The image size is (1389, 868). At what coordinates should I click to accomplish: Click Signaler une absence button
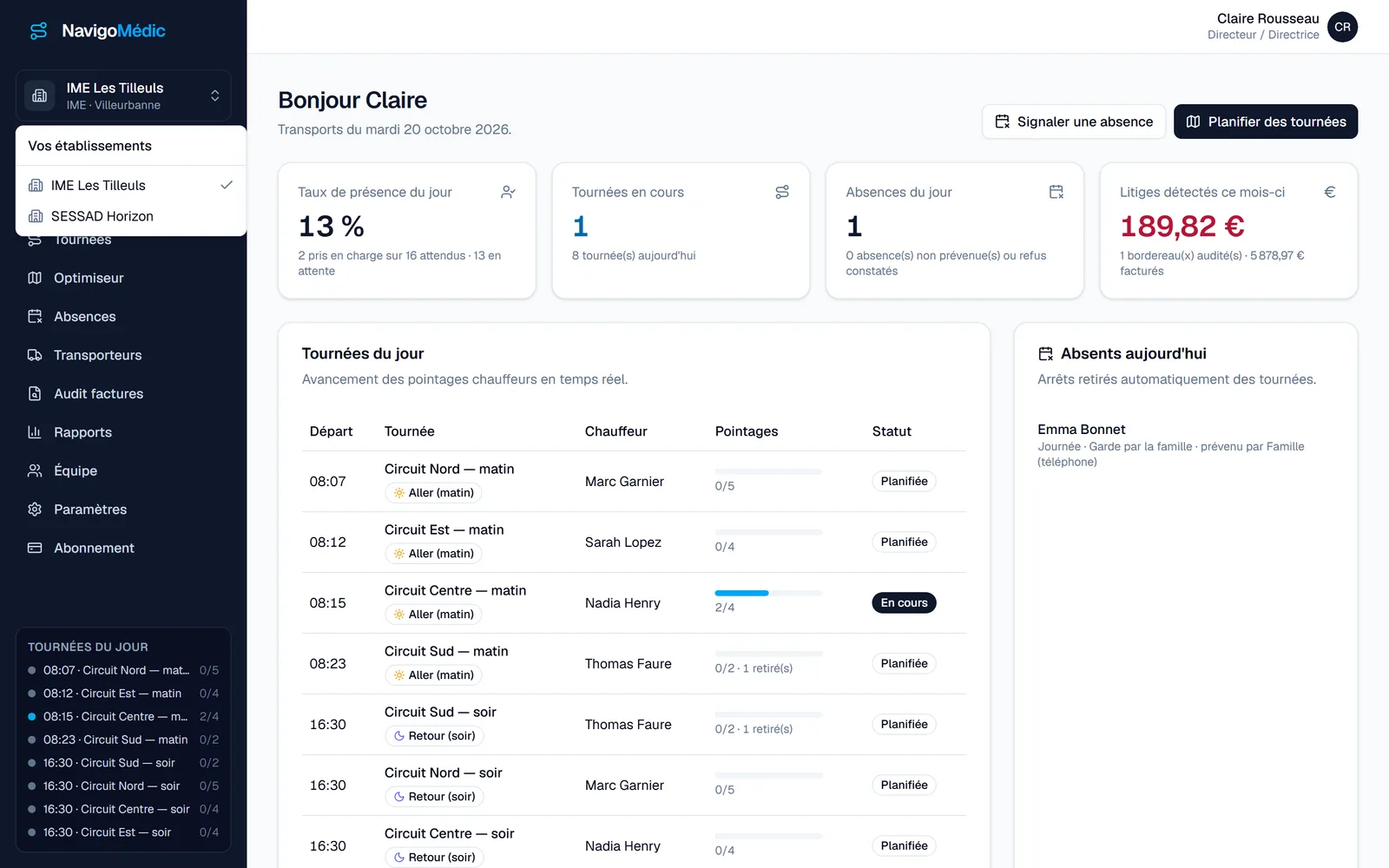(x=1074, y=122)
